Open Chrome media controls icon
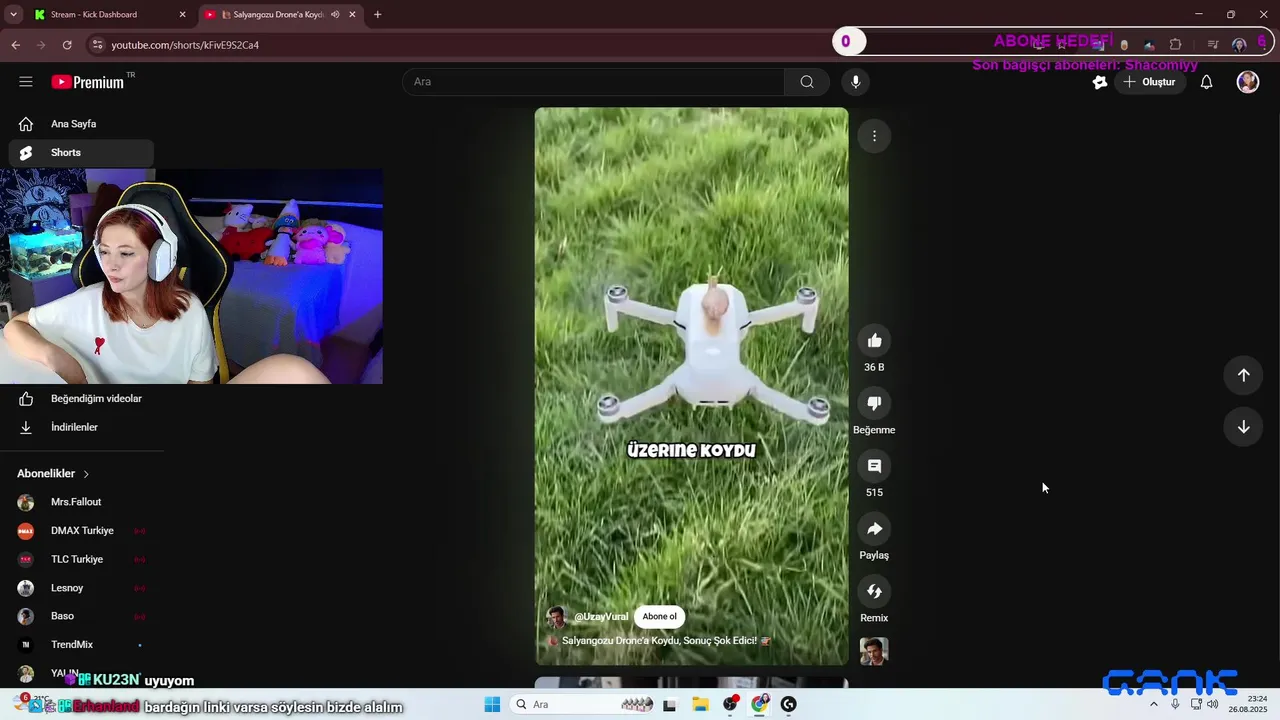The height and width of the screenshot is (720, 1280). [x=1213, y=45]
